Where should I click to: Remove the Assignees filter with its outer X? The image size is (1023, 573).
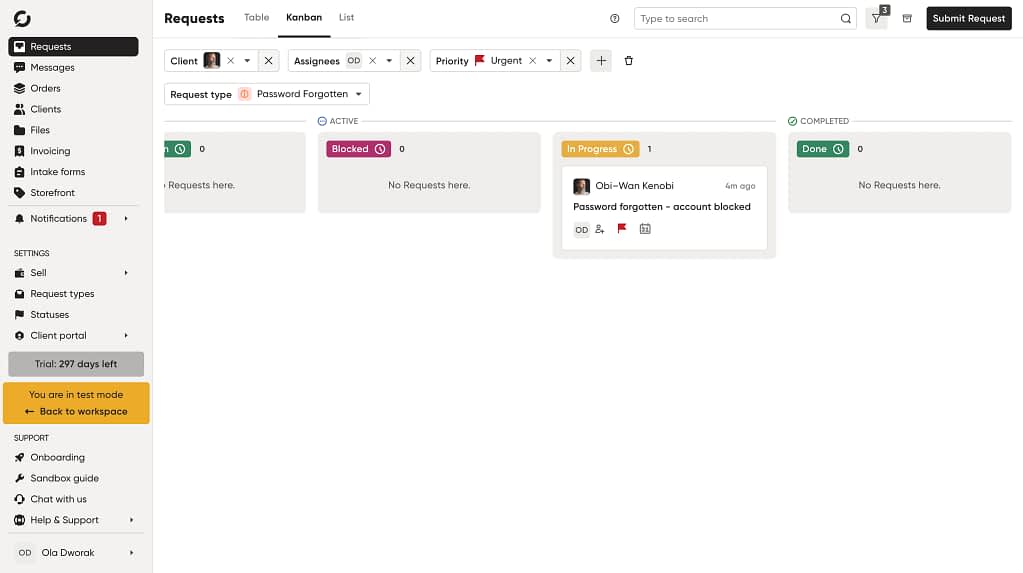tap(410, 61)
